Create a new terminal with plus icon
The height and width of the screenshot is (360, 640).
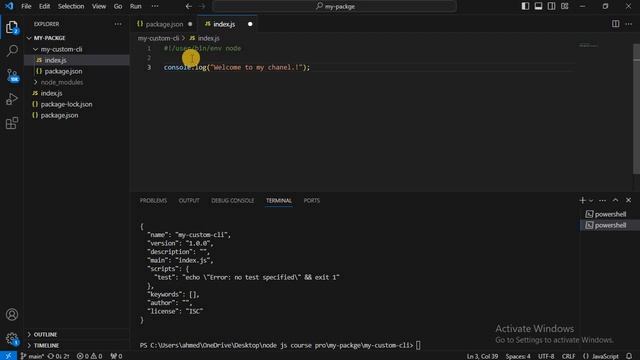coord(582,200)
